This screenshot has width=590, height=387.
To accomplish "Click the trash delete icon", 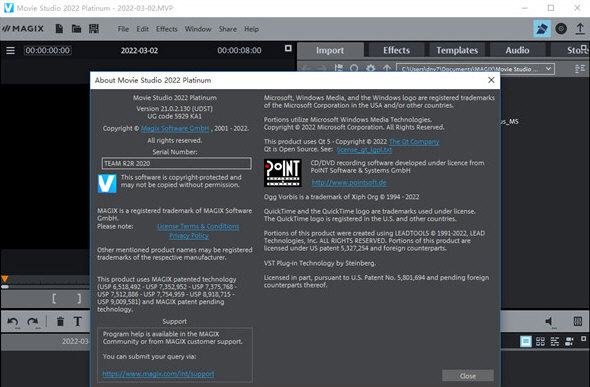I will tap(60, 322).
